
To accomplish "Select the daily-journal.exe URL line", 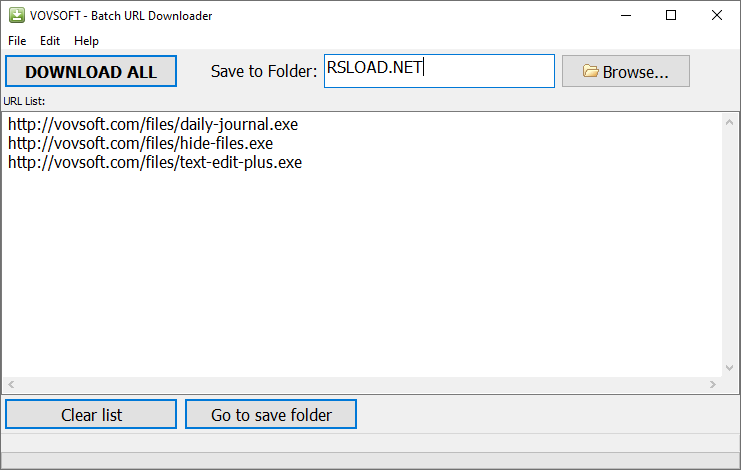I will pos(153,125).
